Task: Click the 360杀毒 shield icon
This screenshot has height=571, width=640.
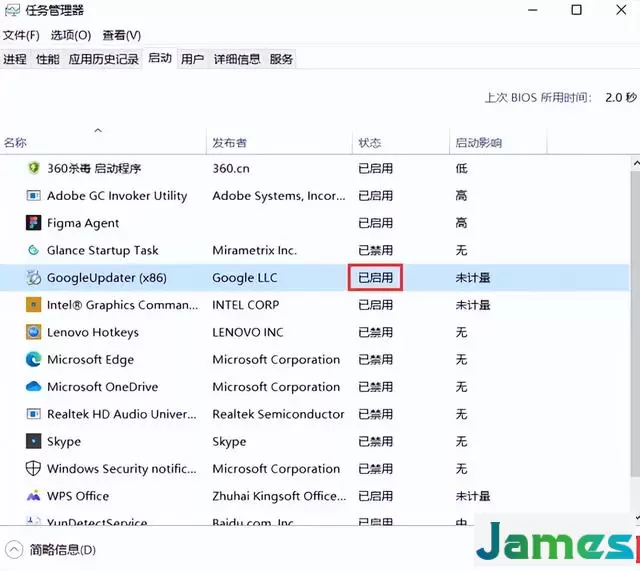Action: point(33,168)
